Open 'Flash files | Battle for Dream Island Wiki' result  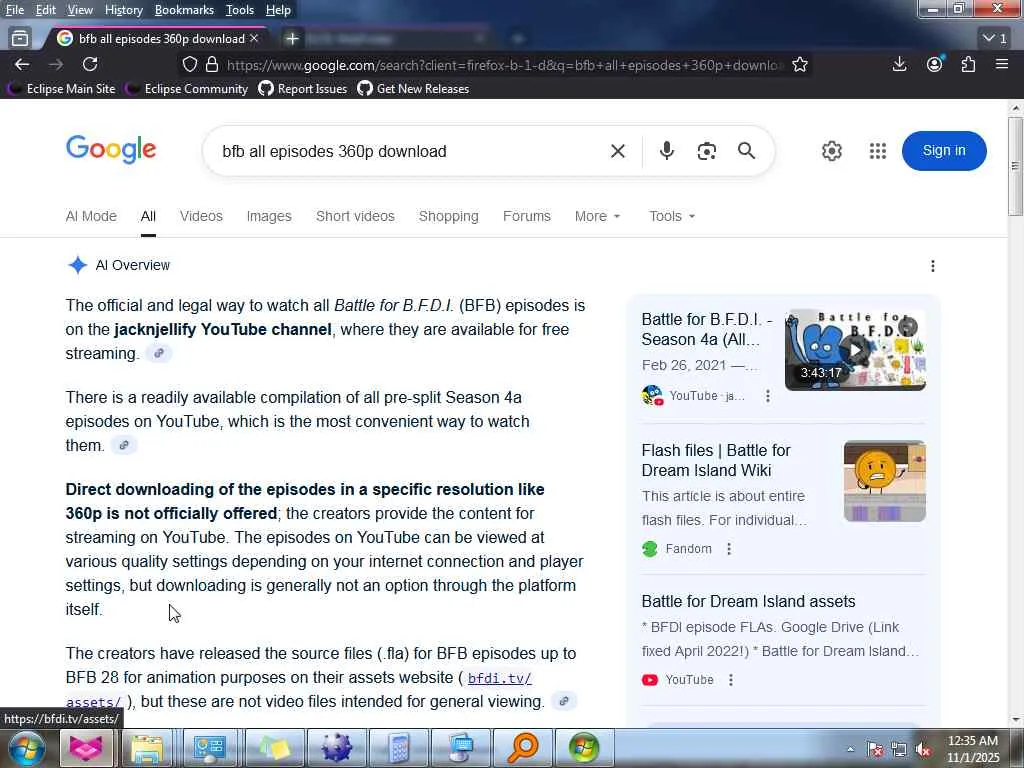tap(716, 460)
